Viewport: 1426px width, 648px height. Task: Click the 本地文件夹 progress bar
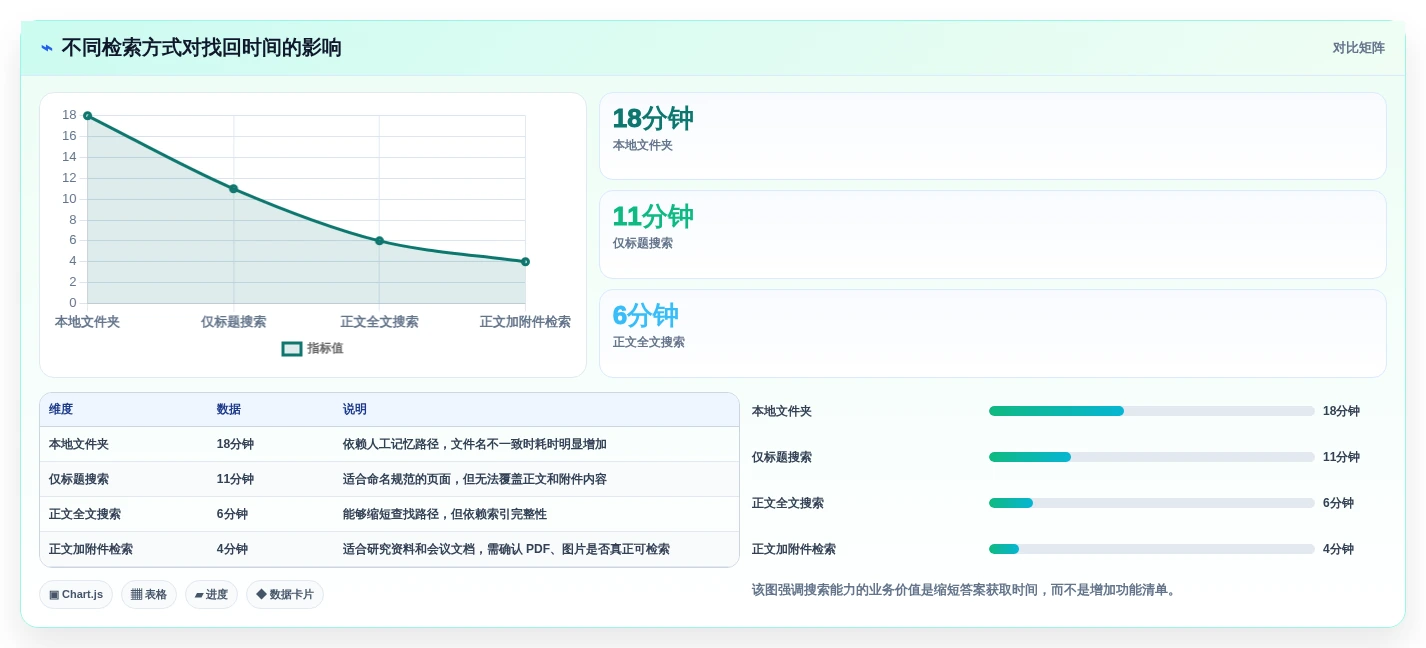[x=1152, y=411]
